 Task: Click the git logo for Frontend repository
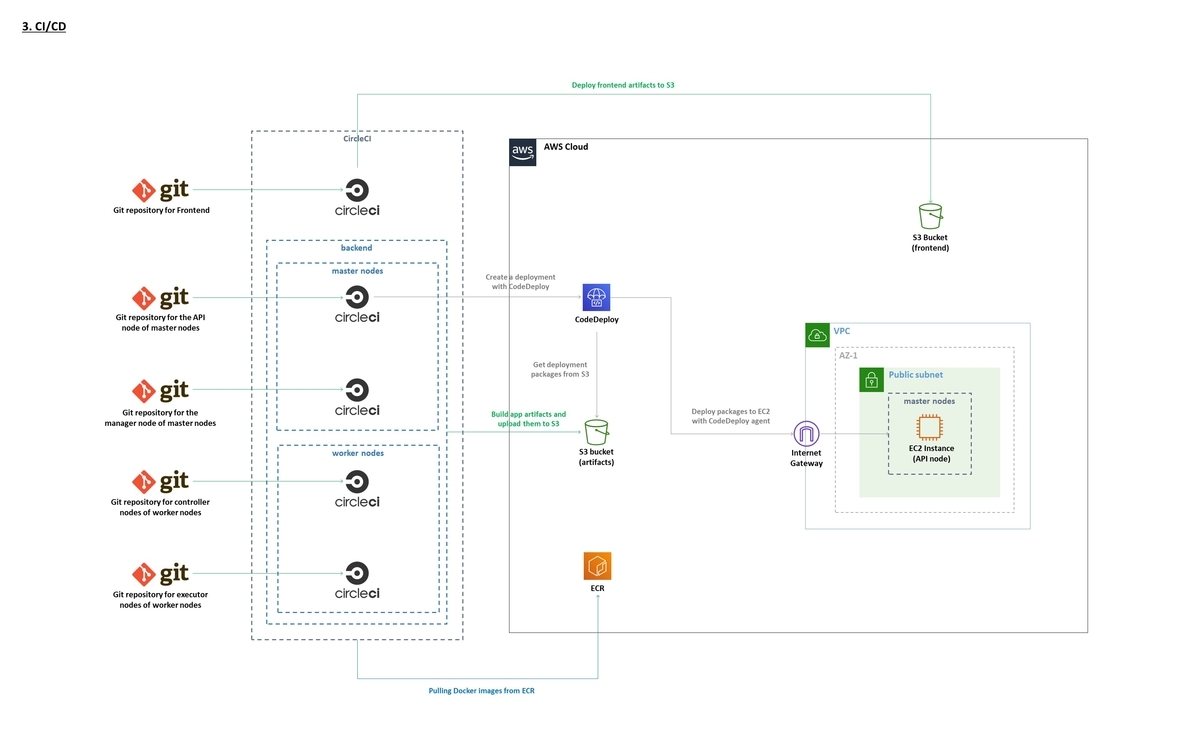[161, 190]
